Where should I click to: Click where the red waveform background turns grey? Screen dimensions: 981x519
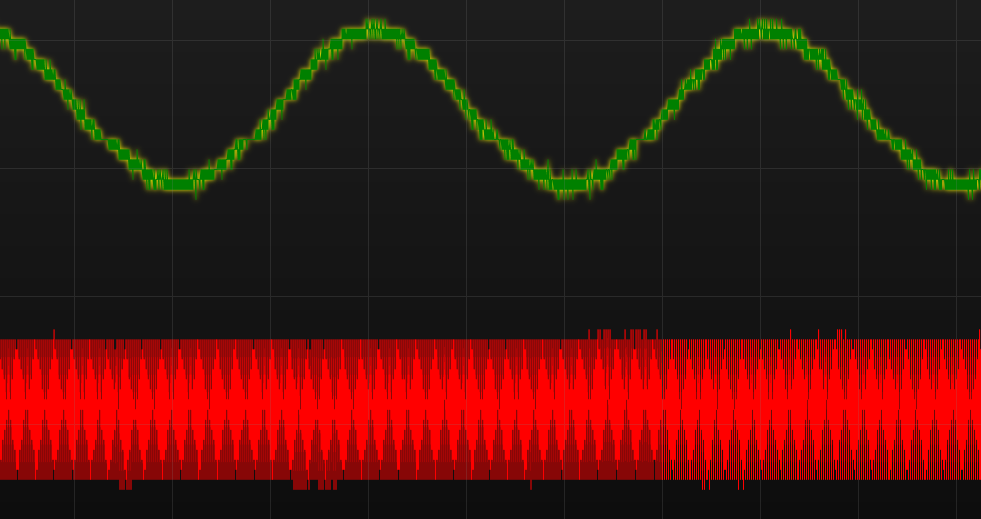tap(662, 410)
